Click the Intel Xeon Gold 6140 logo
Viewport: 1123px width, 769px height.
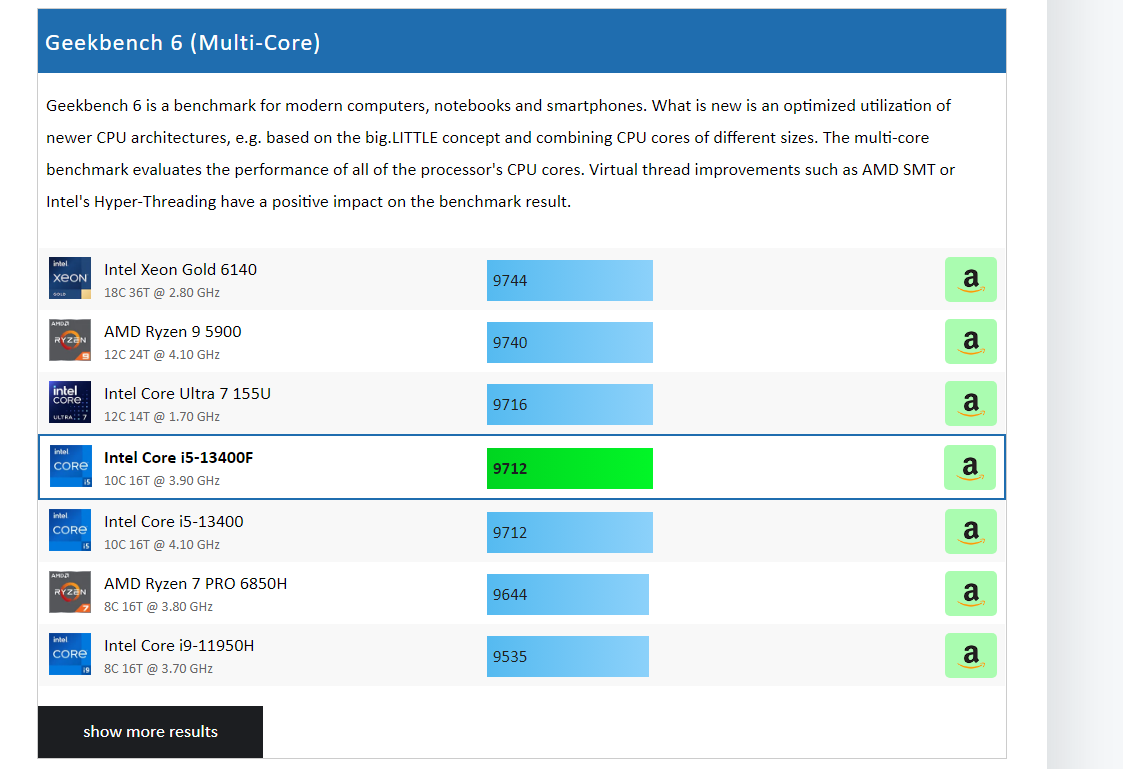(70, 278)
